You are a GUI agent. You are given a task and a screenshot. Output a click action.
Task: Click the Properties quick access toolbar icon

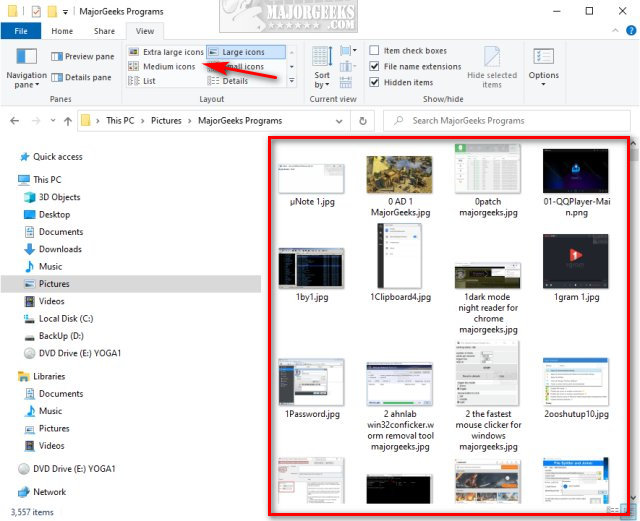(x=36, y=11)
